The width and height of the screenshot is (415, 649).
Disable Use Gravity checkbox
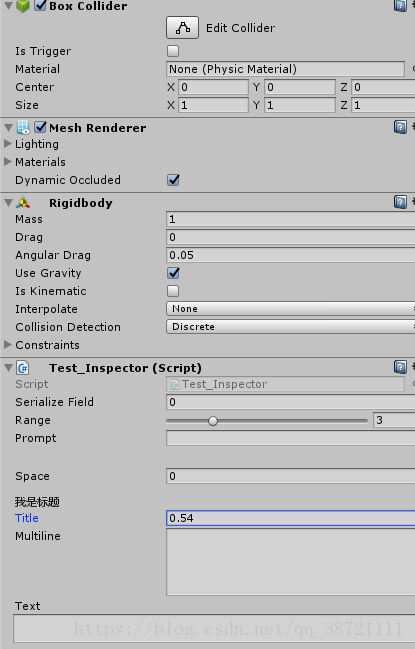(x=173, y=273)
